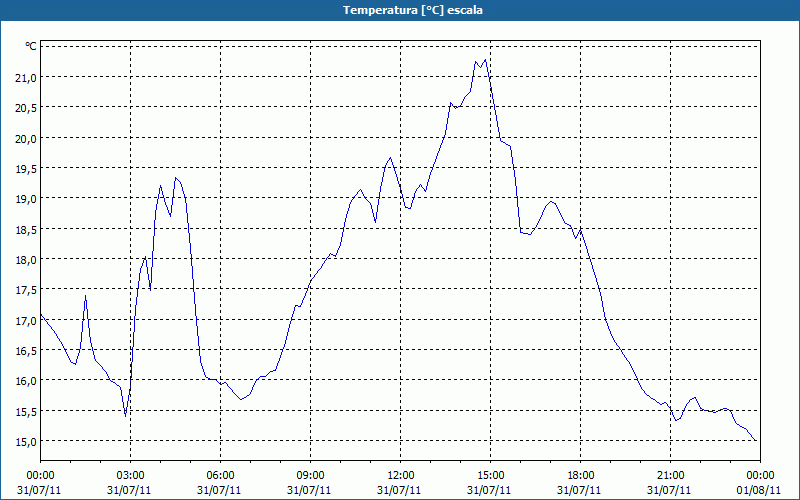
Task: Pick the 18,0 y-axis value
Action: [26, 259]
